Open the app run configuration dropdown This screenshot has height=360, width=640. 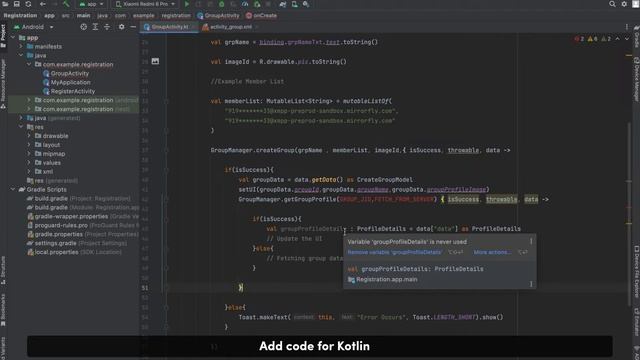(91, 4)
